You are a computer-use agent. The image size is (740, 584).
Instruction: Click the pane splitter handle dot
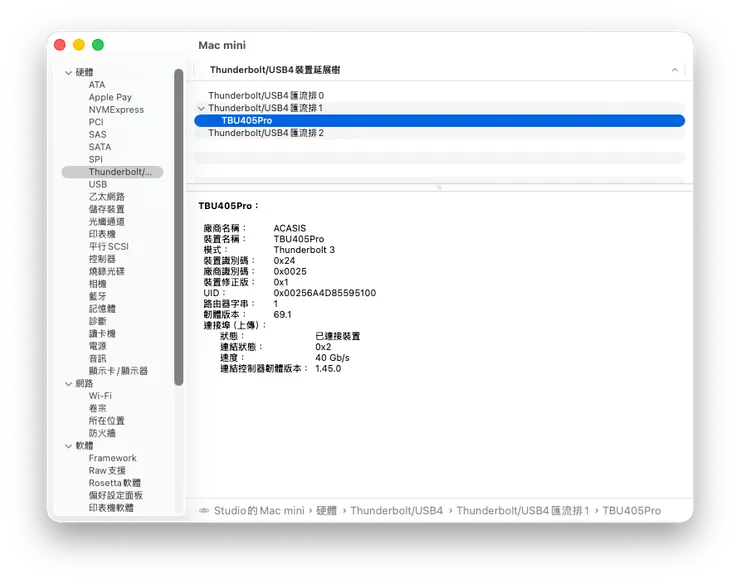(439, 187)
